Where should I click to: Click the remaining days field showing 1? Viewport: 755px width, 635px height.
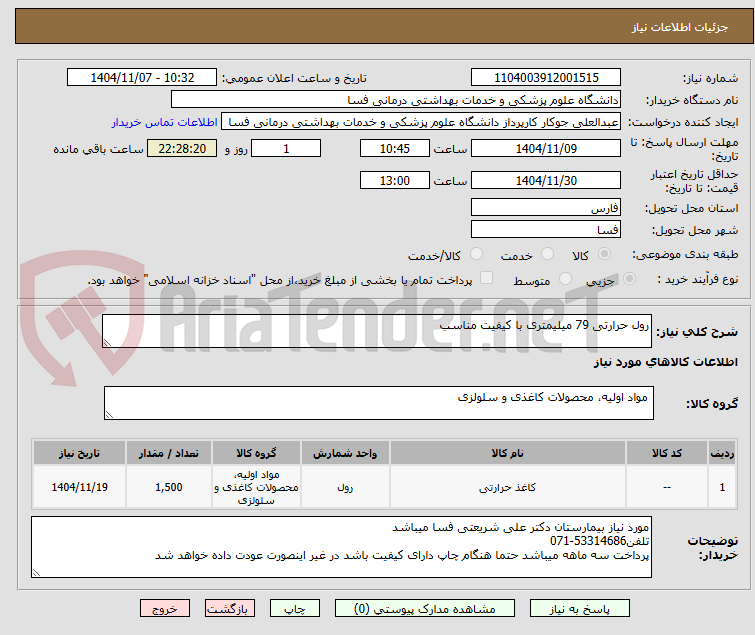tap(286, 148)
